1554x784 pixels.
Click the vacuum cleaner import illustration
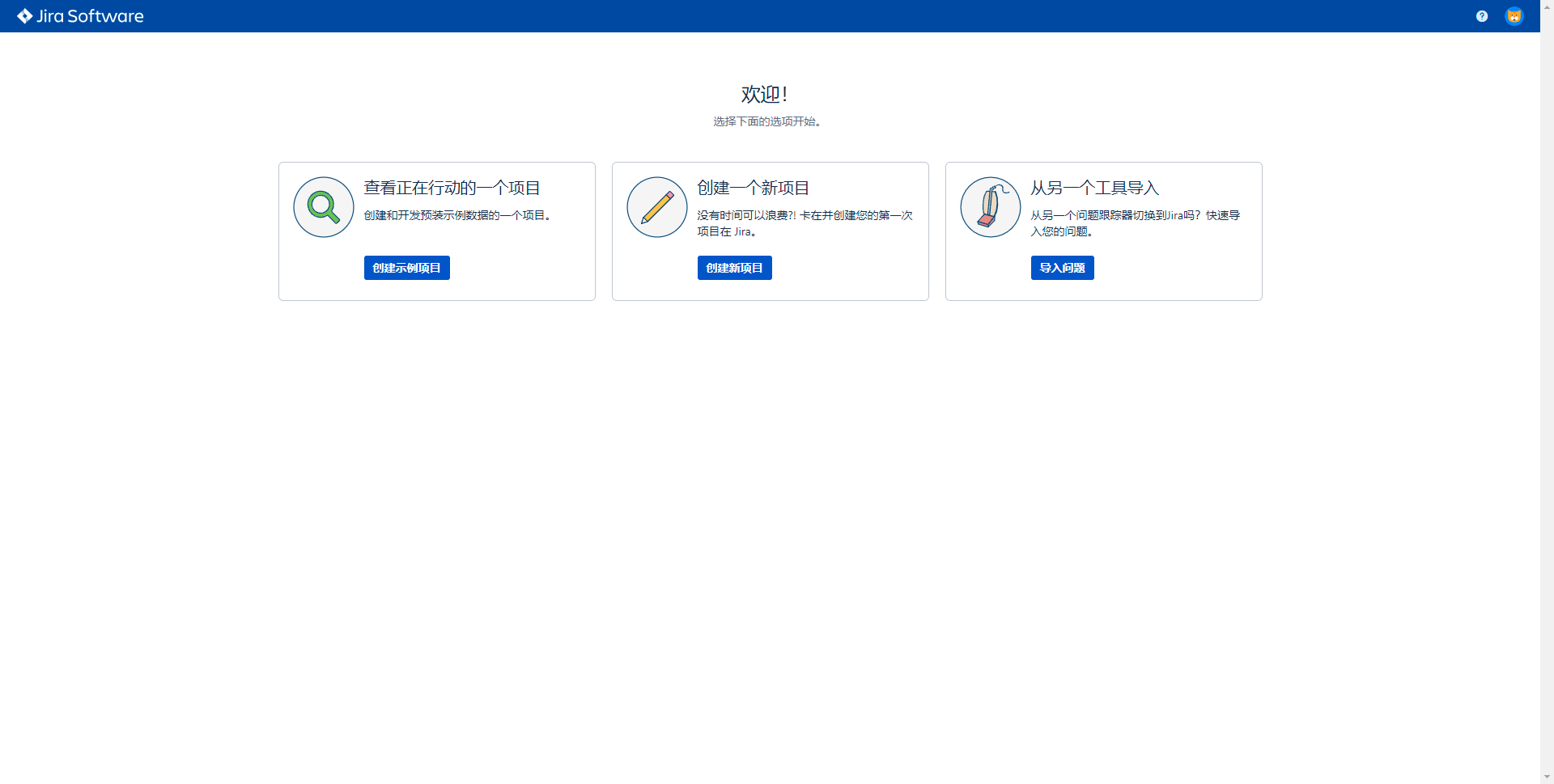(x=991, y=207)
